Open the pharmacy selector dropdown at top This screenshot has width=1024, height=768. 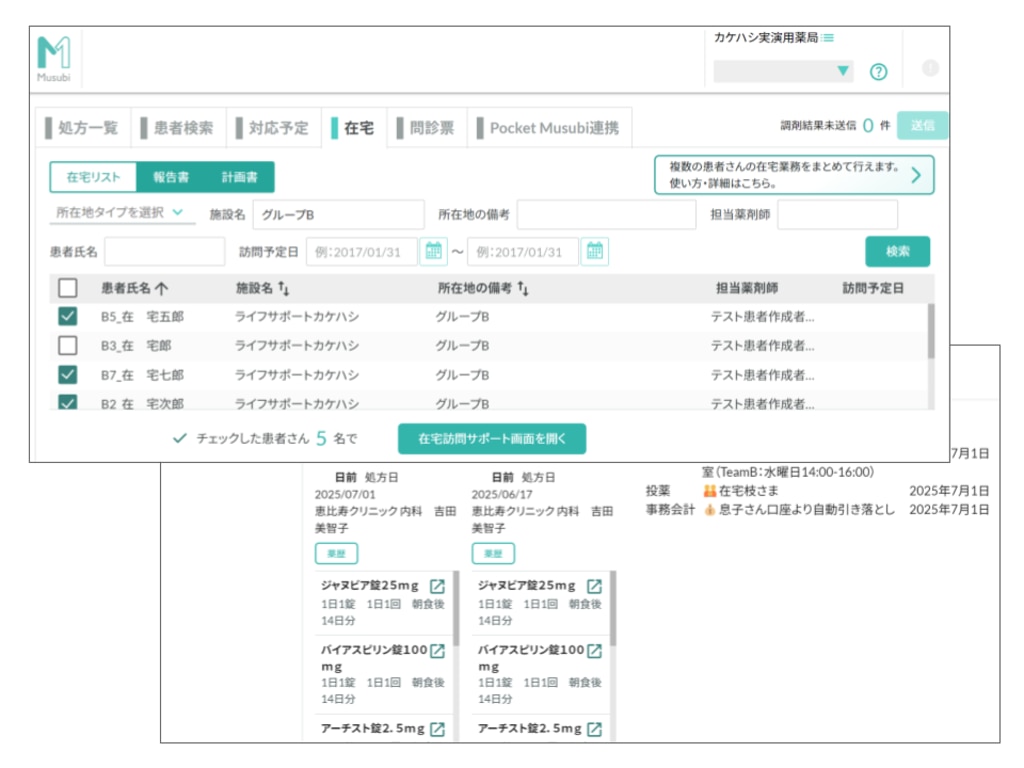click(785, 71)
